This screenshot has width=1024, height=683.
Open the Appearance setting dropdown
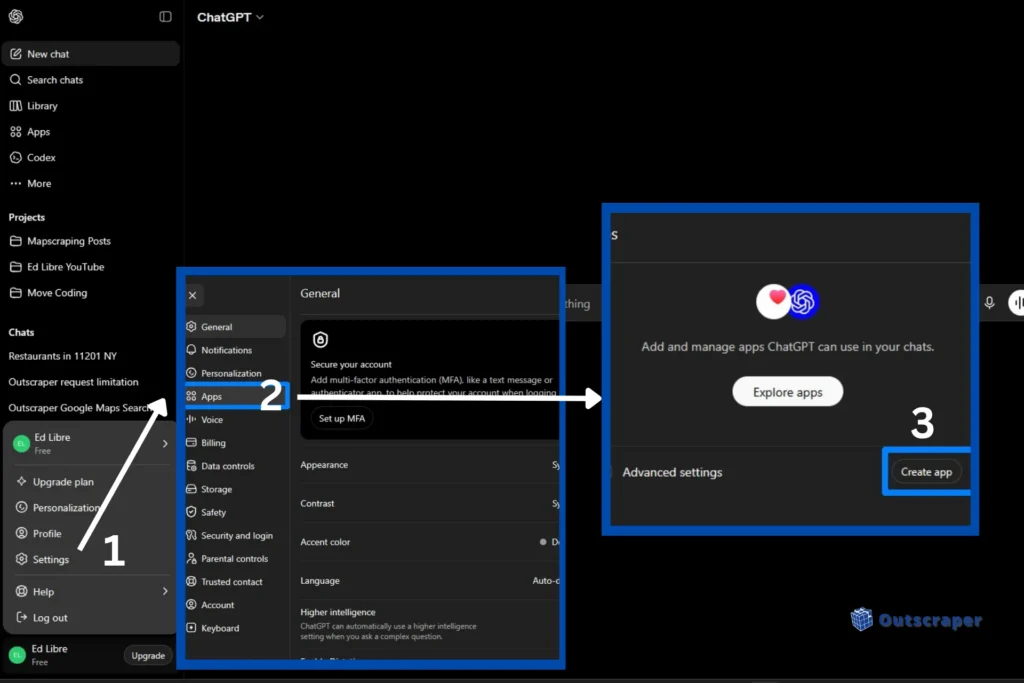(x=555, y=465)
